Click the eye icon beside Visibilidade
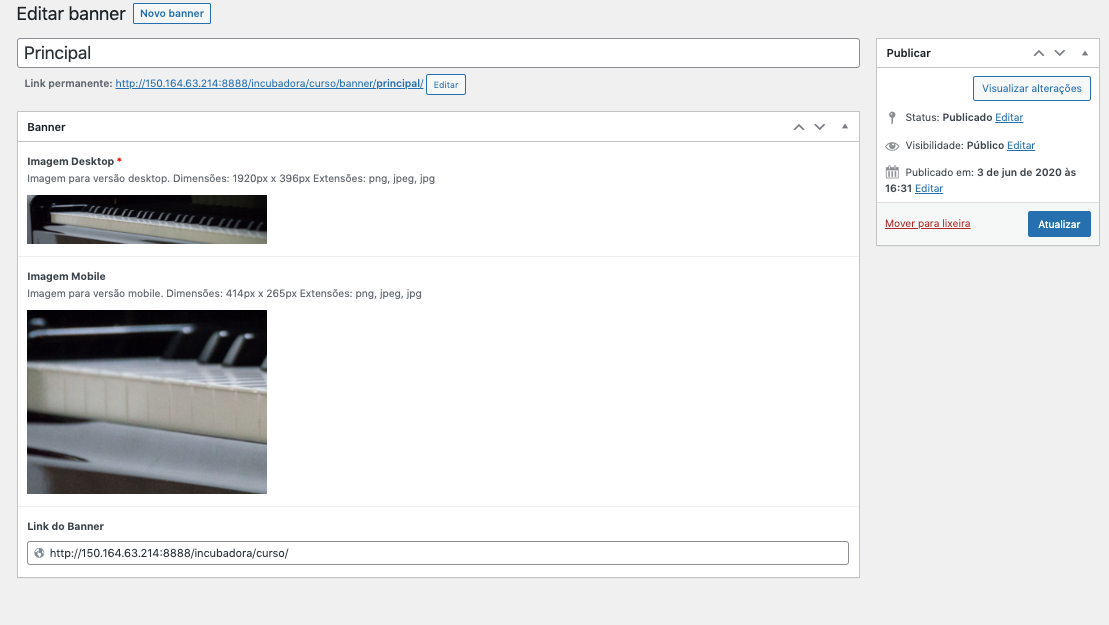This screenshot has width=1109, height=625. [x=892, y=146]
